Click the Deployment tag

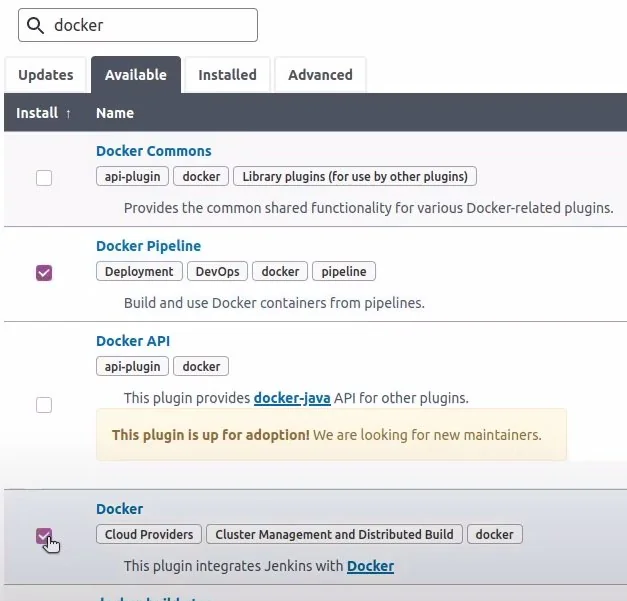[139, 272]
